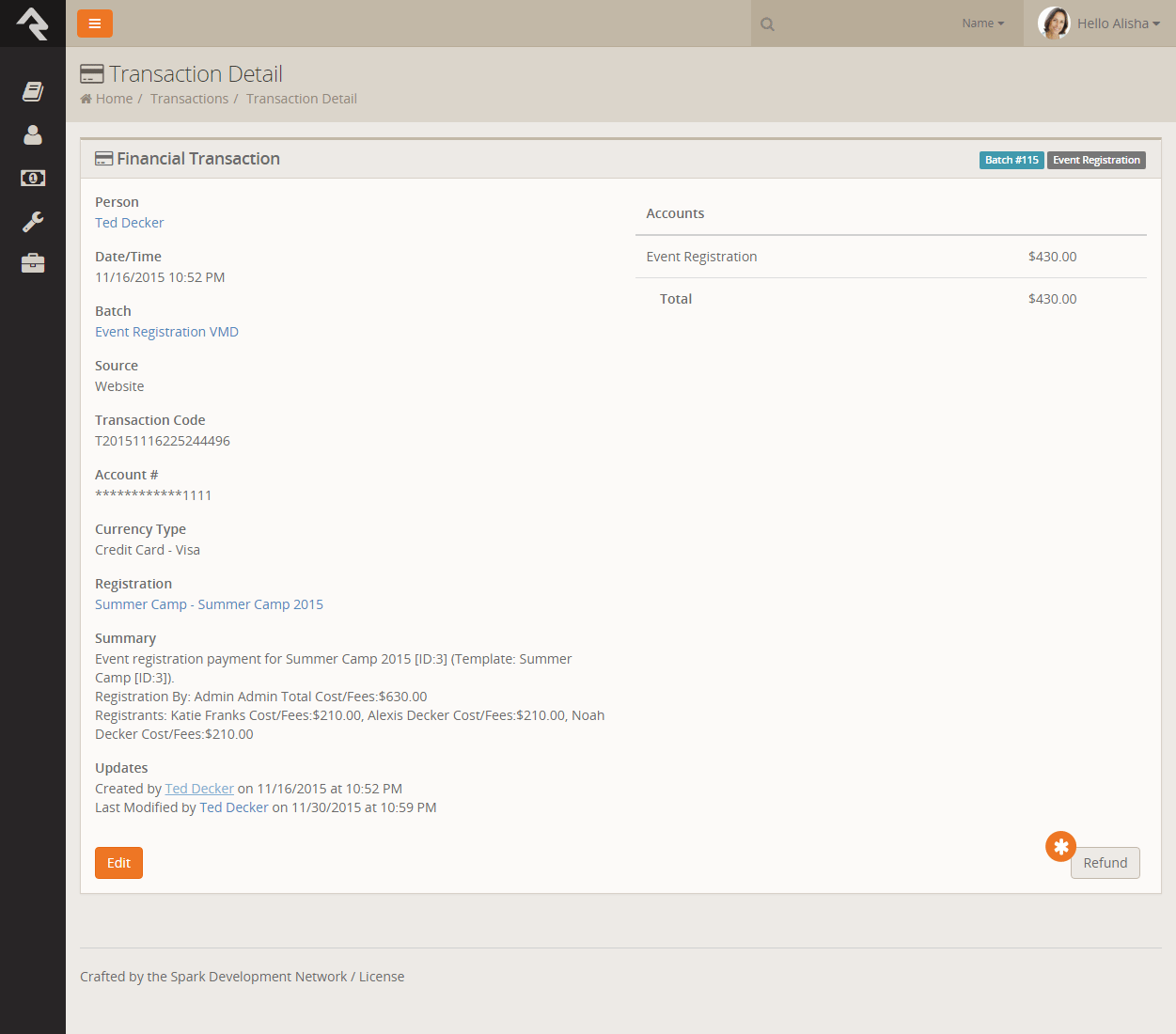The image size is (1176, 1034).
Task: Open the briefcase icon in sidebar
Action: [33, 263]
